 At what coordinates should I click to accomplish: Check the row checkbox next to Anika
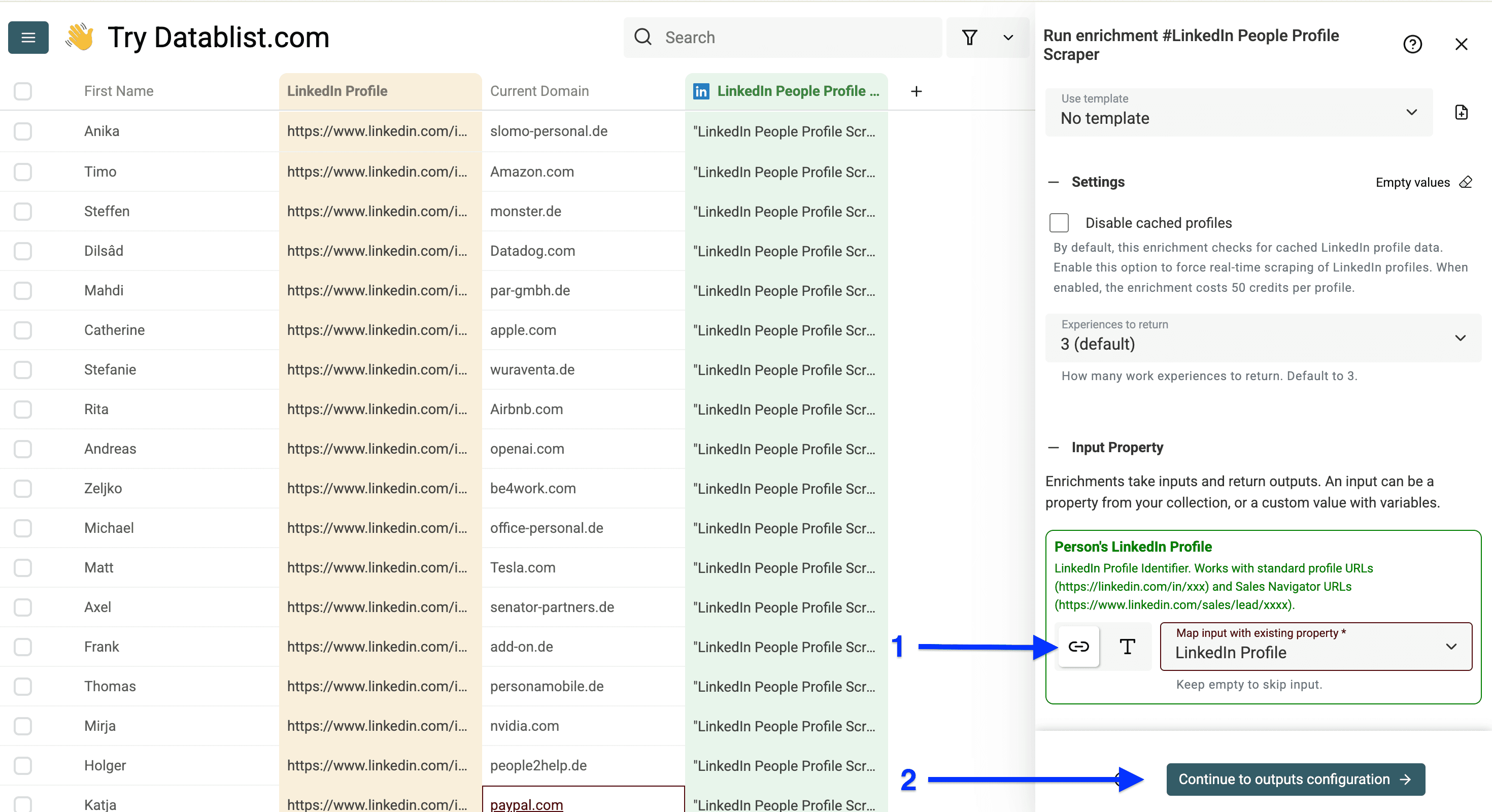23,131
